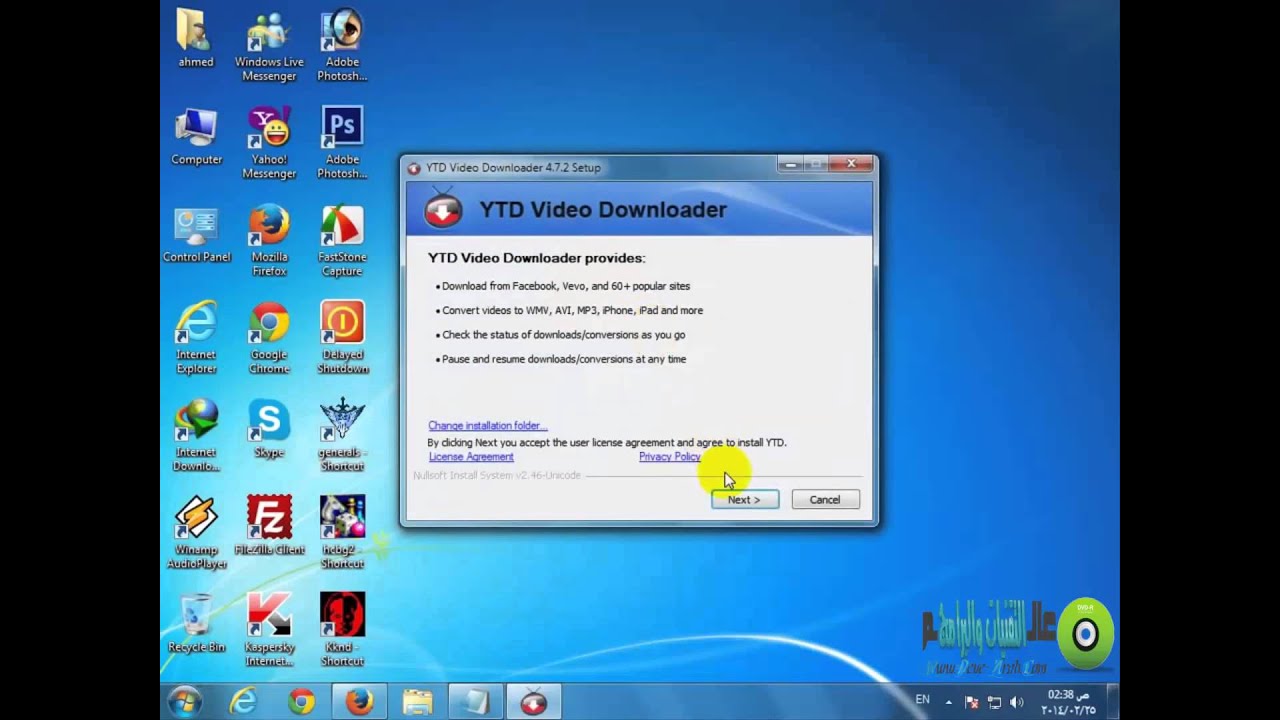Screen dimensions: 1280x720
Task: Click the YTD logo in setup header
Action: pos(442,209)
